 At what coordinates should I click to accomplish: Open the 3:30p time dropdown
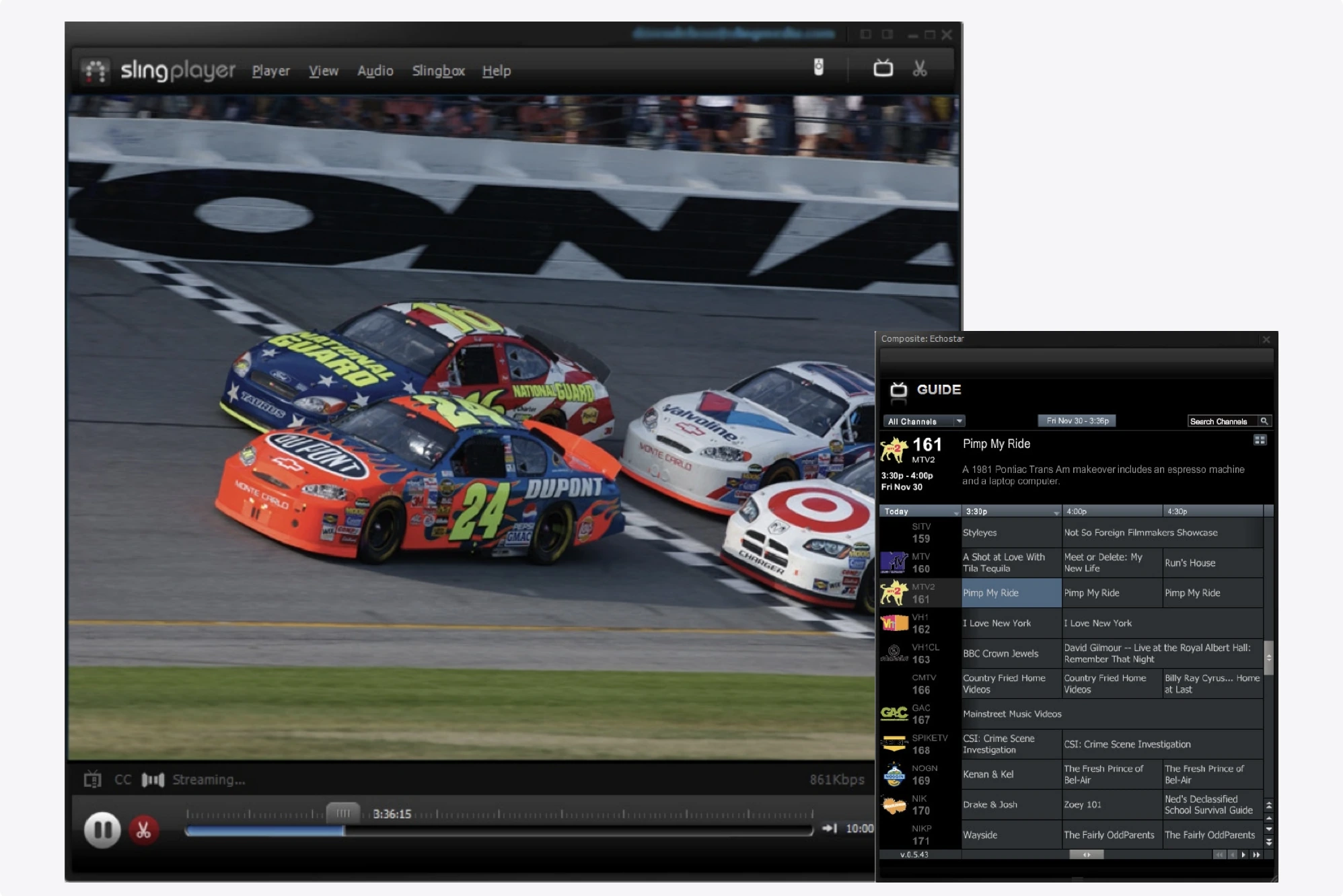coord(1011,511)
